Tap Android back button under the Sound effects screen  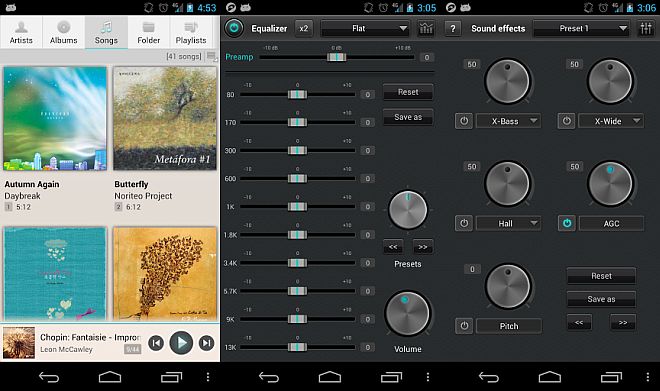pos(489,377)
